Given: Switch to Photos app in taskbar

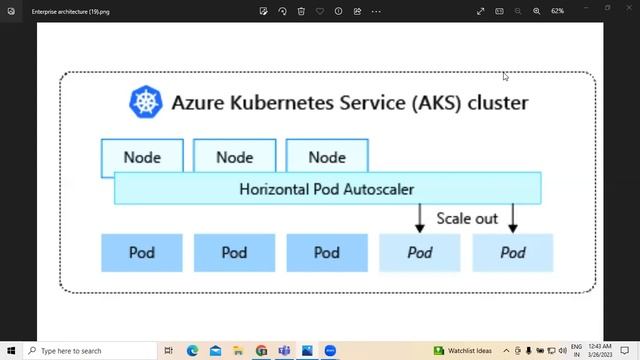Looking at the screenshot, I should pyautogui.click(x=307, y=351).
